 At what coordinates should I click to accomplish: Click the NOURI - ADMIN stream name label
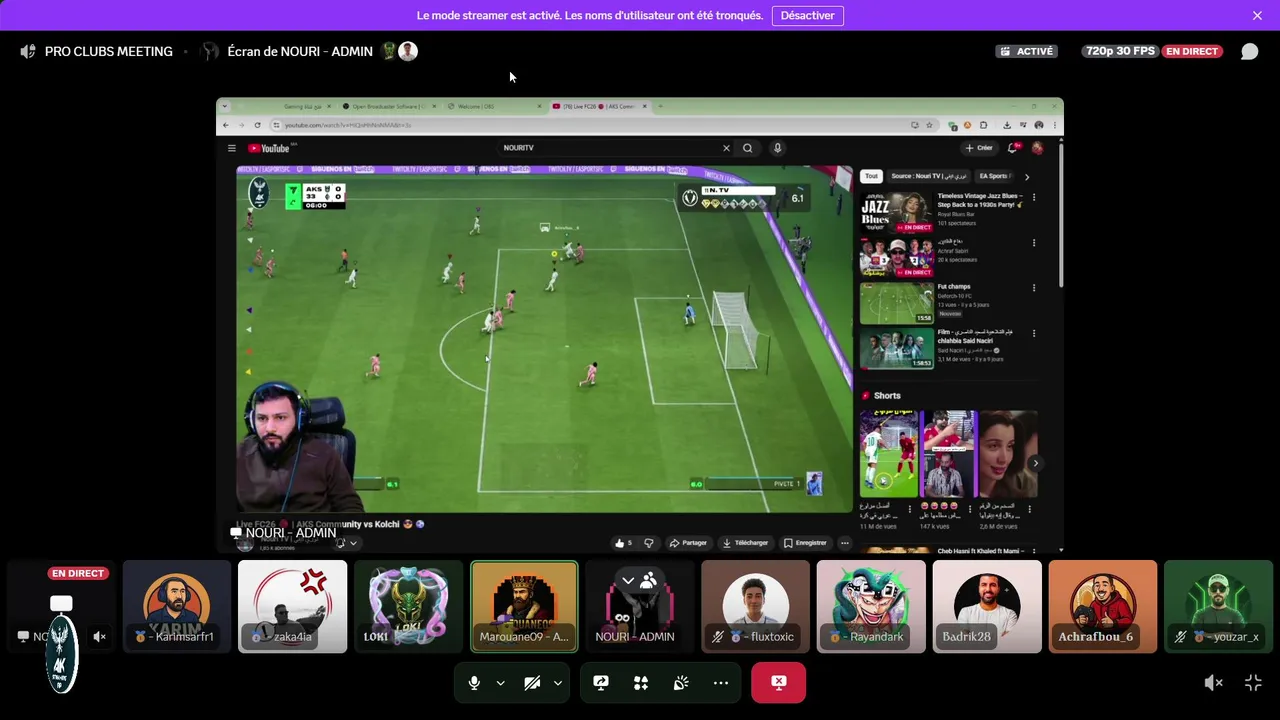tap(283, 533)
